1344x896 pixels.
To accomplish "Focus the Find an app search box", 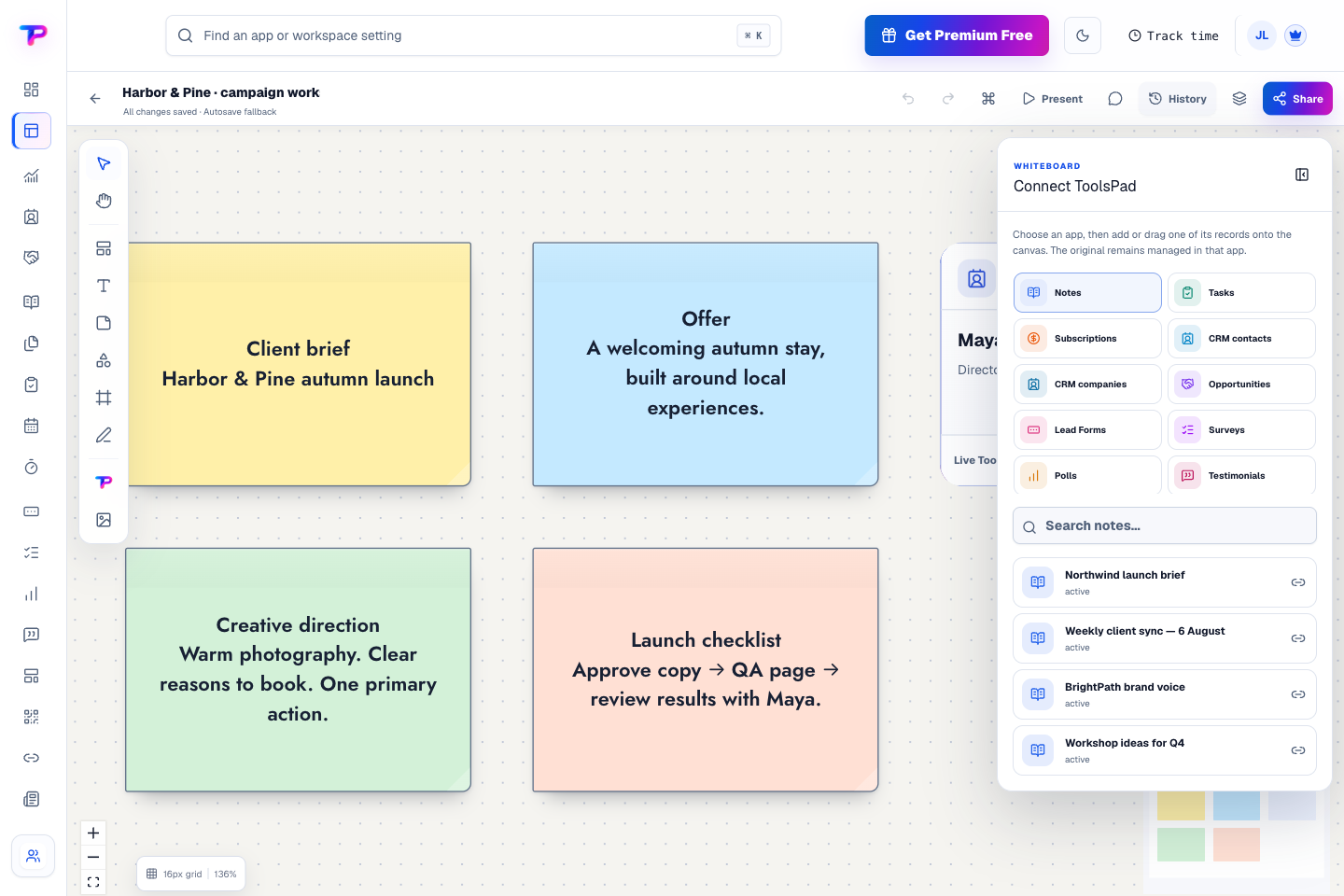I will (473, 35).
